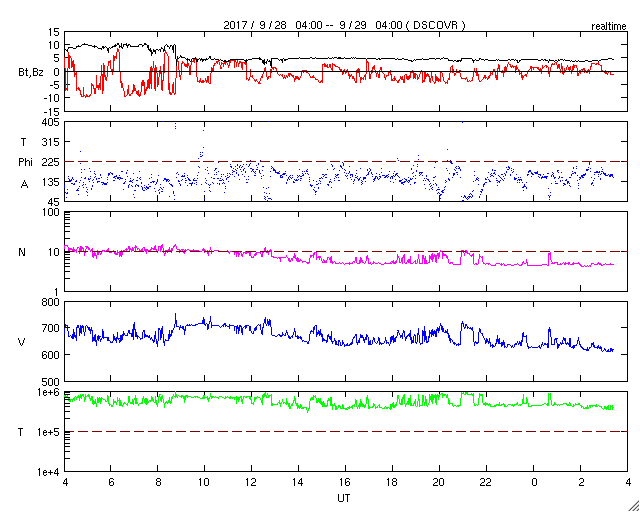Click the '1e+5' temperature tick label

click(x=49, y=432)
